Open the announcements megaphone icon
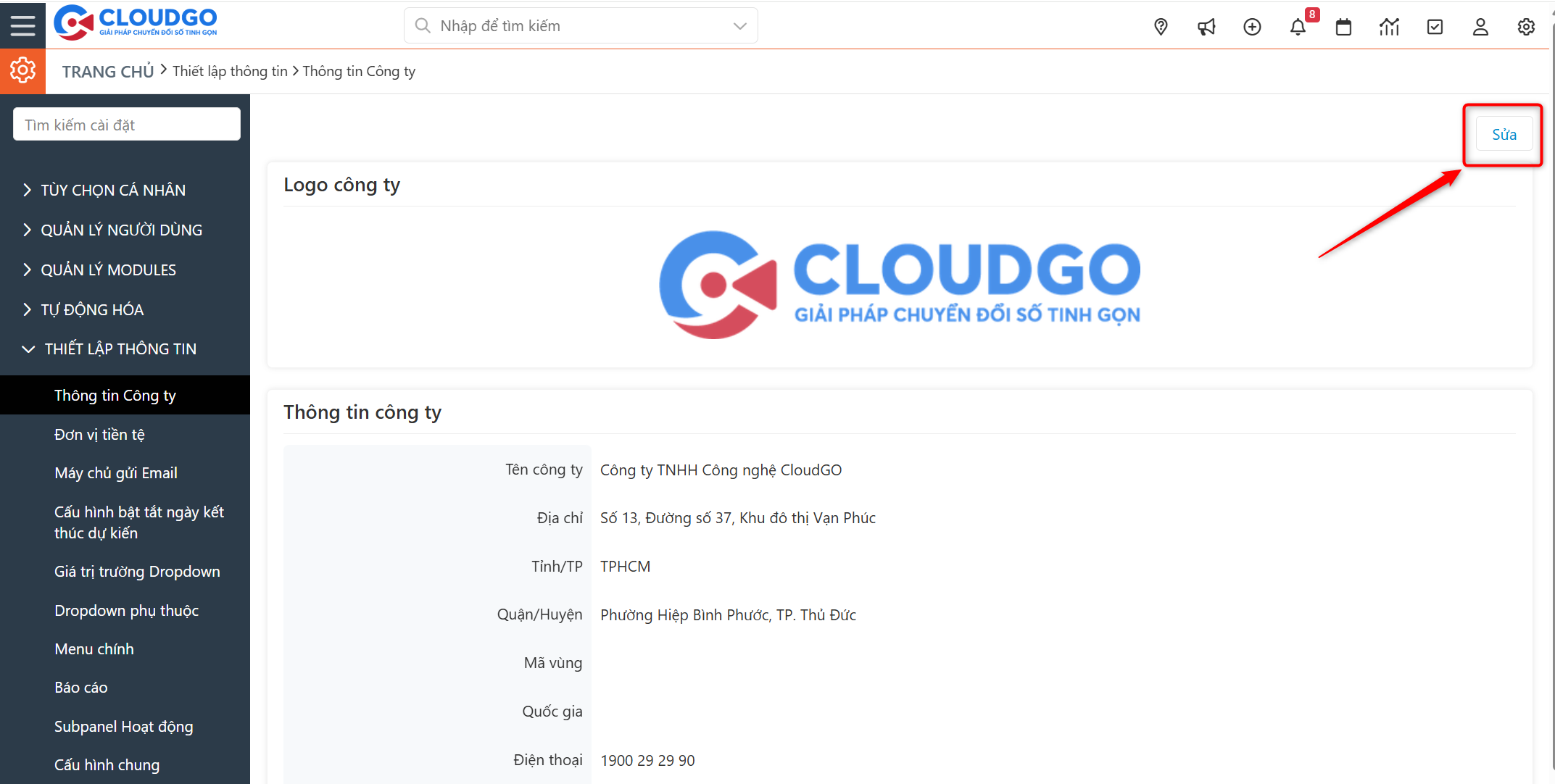Viewport: 1555px width, 784px height. [1206, 27]
